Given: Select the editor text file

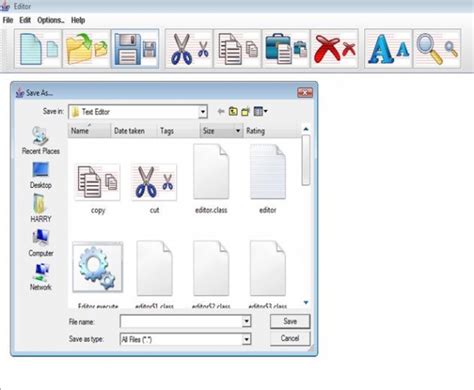Looking at the screenshot, I should (268, 179).
